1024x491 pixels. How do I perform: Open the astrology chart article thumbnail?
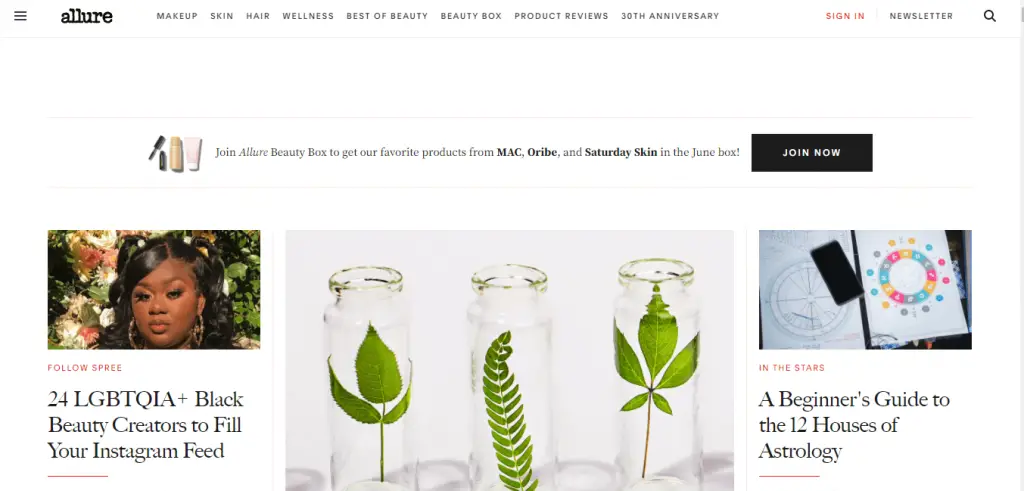[865, 289]
